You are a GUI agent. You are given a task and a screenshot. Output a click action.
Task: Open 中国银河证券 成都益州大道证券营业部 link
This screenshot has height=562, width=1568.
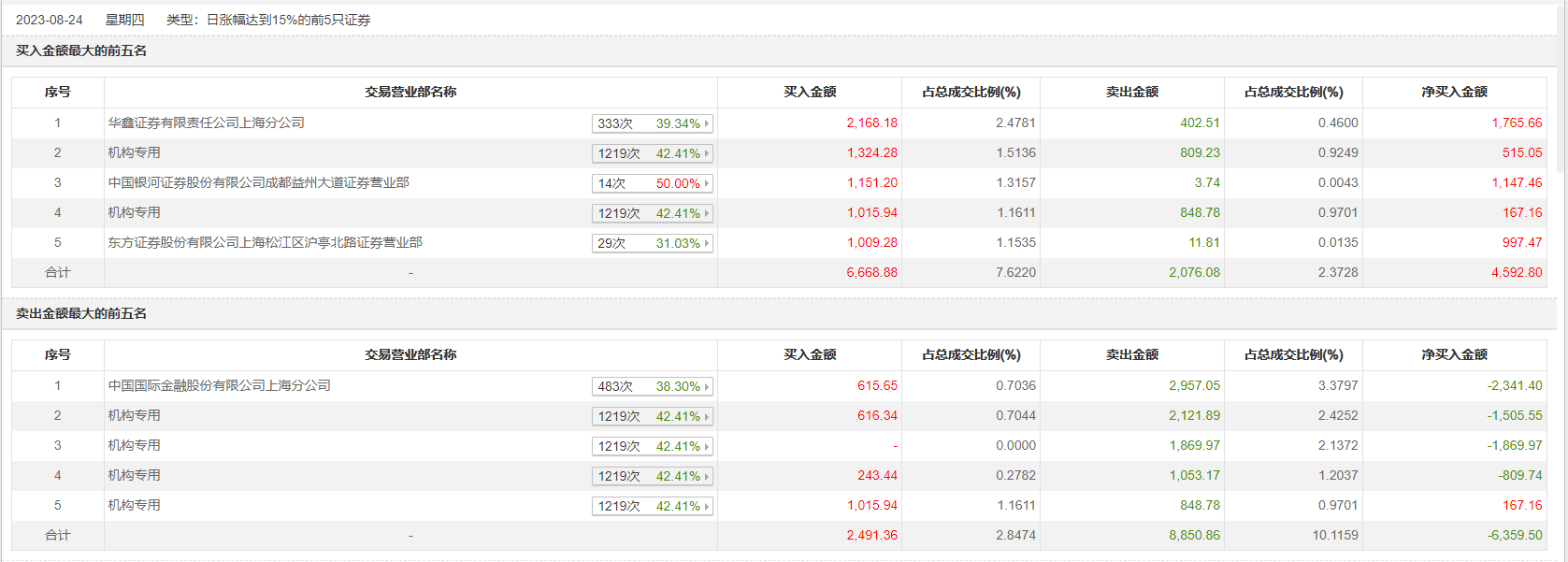pyautogui.click(x=258, y=182)
